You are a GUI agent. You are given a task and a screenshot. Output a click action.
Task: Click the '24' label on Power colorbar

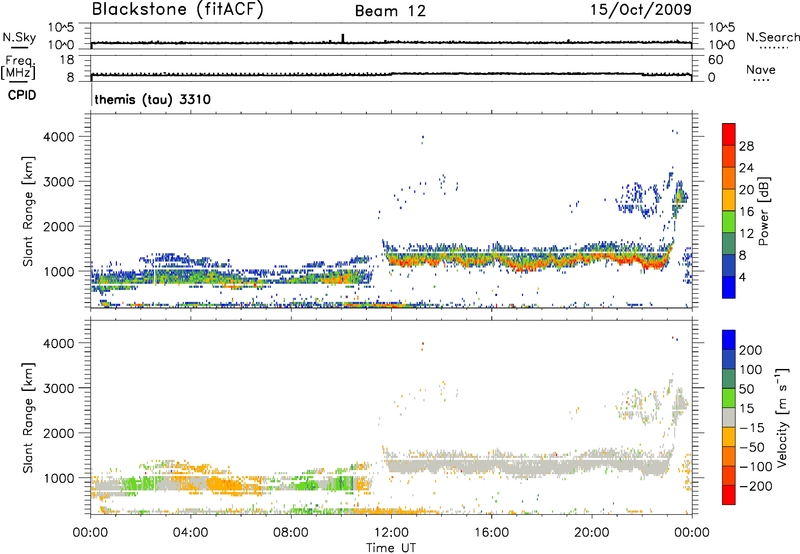coord(746,168)
